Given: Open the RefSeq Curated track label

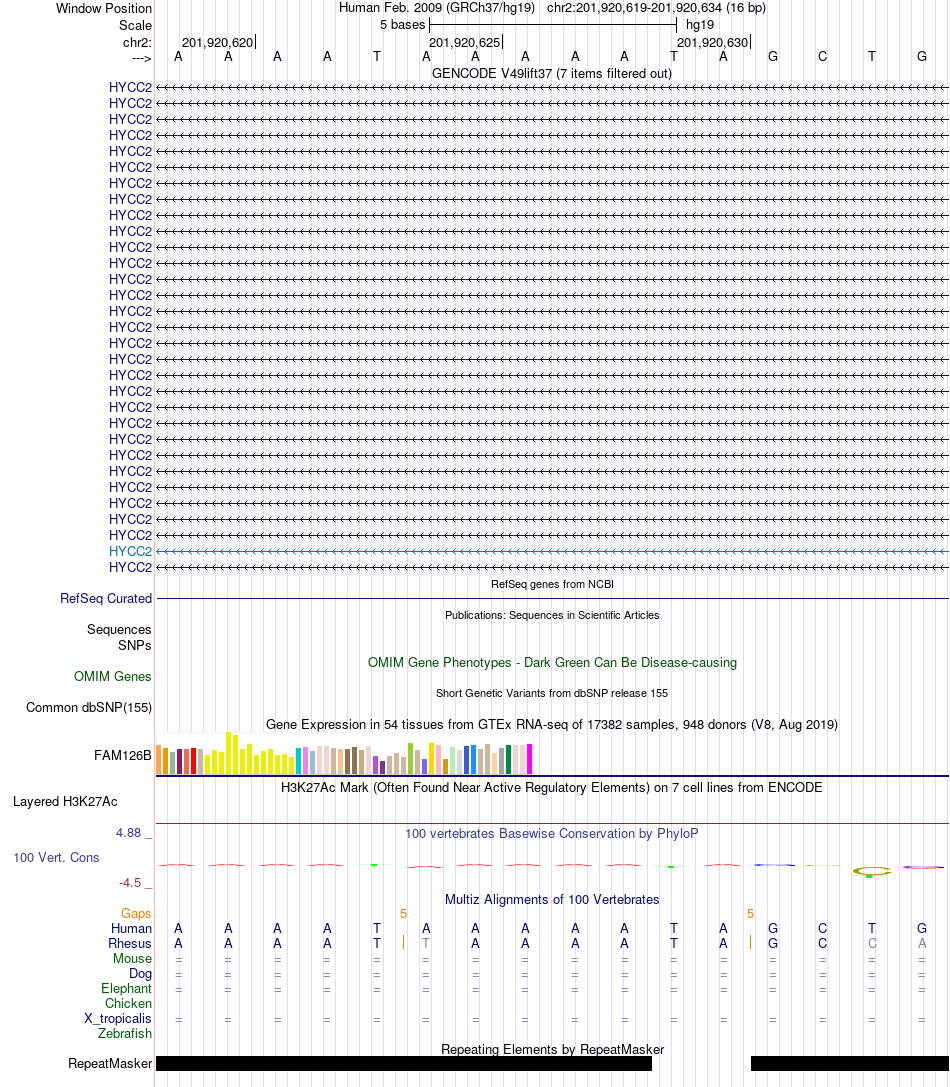Looking at the screenshot, I should [106, 598].
